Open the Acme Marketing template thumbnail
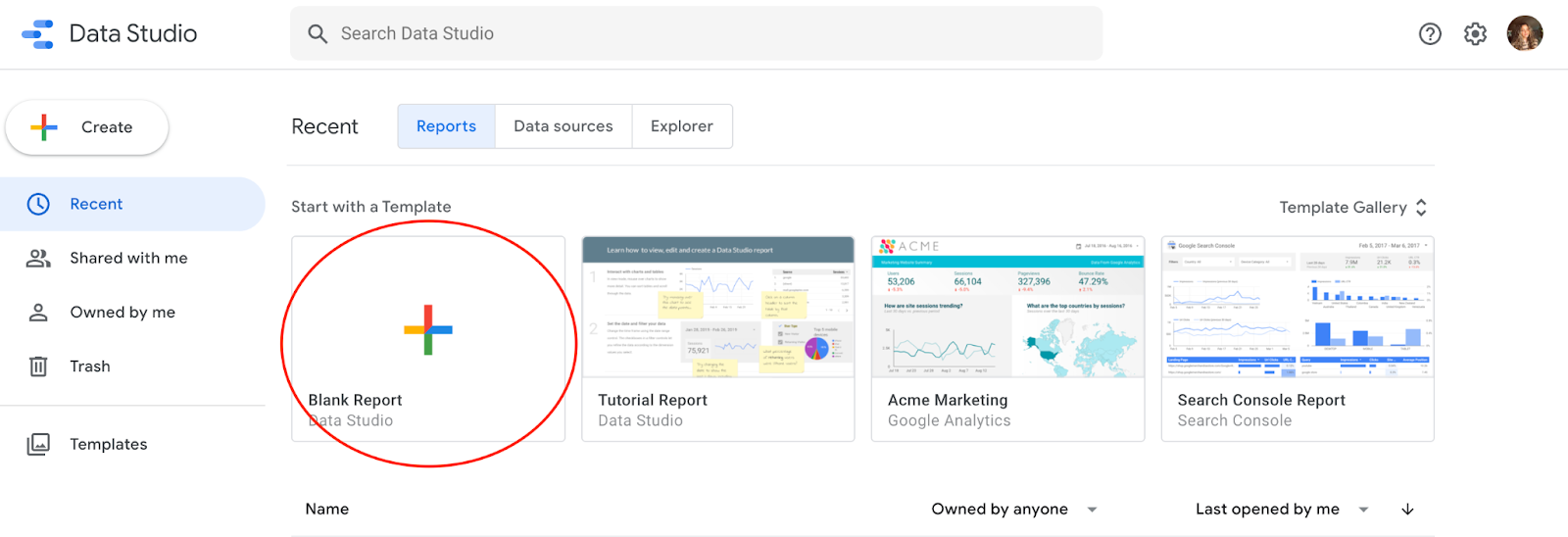The width and height of the screenshot is (1568, 537). tap(1007, 307)
